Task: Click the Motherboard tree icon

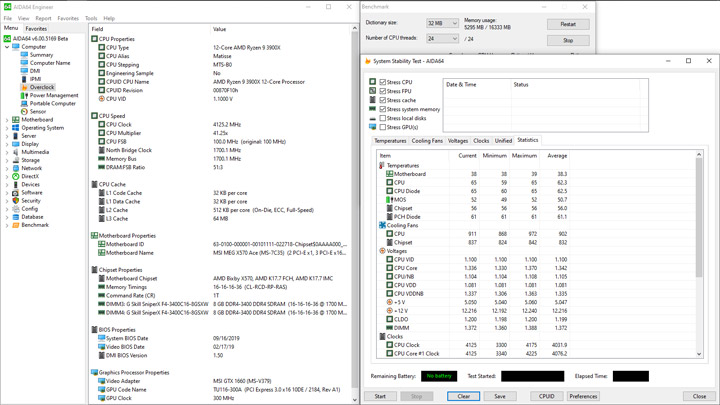Action: (16, 120)
